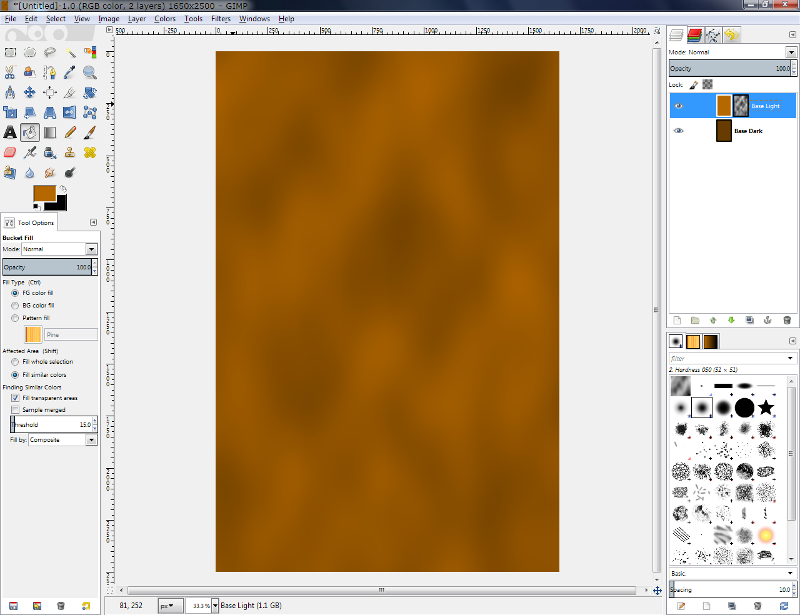Hide the Base Light layer
The width and height of the screenshot is (800, 615).
click(679, 106)
